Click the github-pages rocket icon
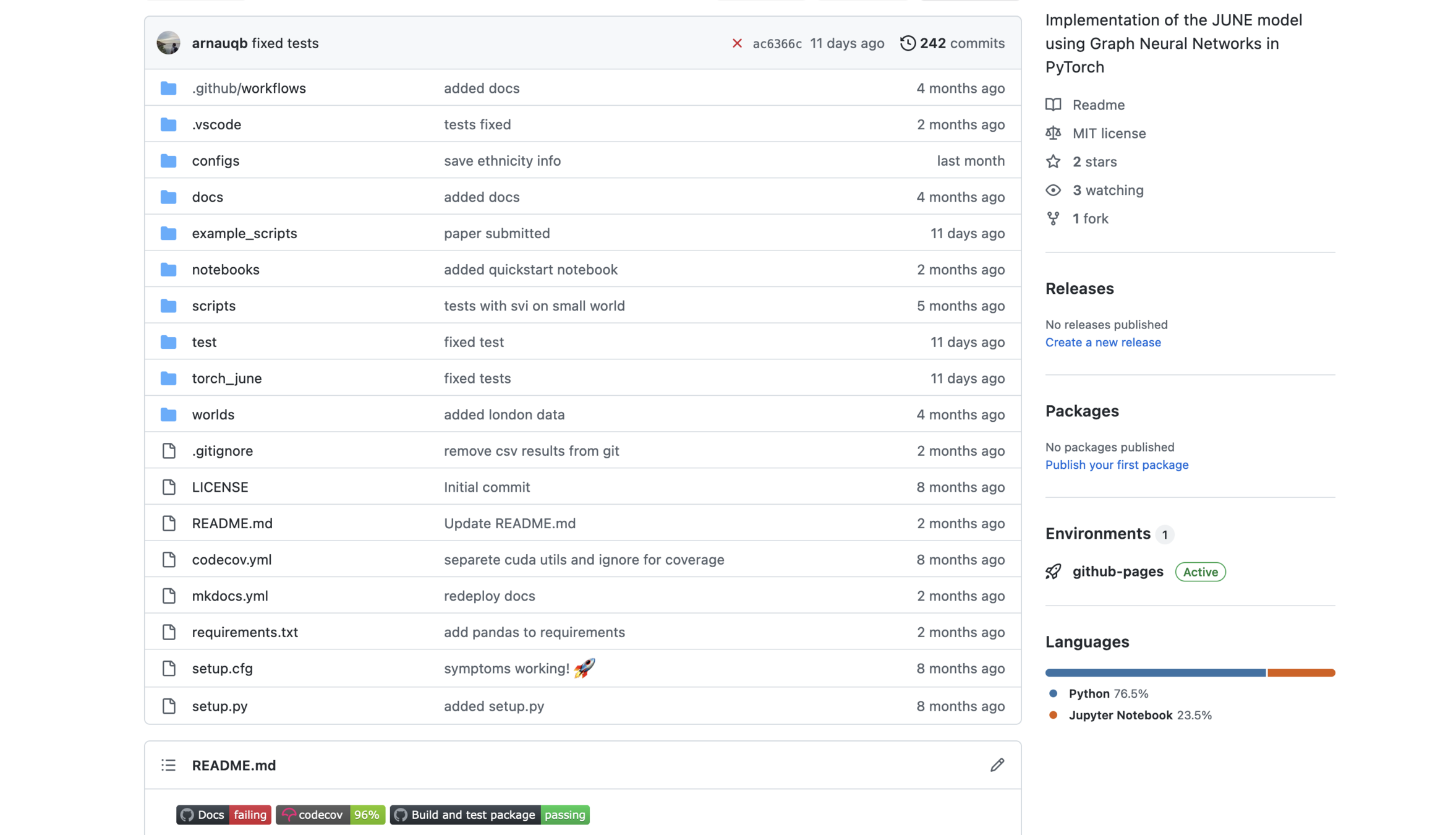Screen dimensions: 1456x835 1053,572
